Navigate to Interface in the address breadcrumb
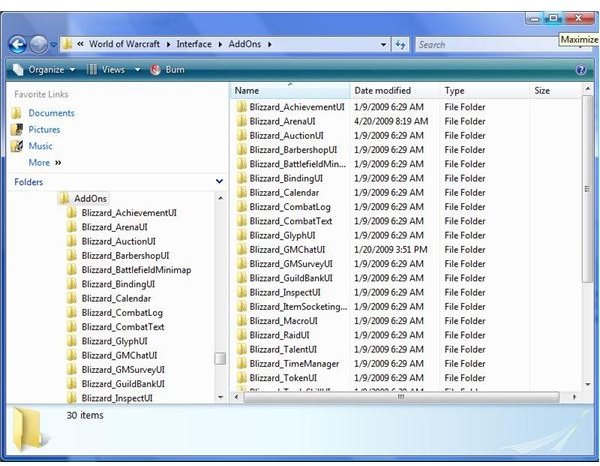This screenshot has width=600, height=466. 194,44
